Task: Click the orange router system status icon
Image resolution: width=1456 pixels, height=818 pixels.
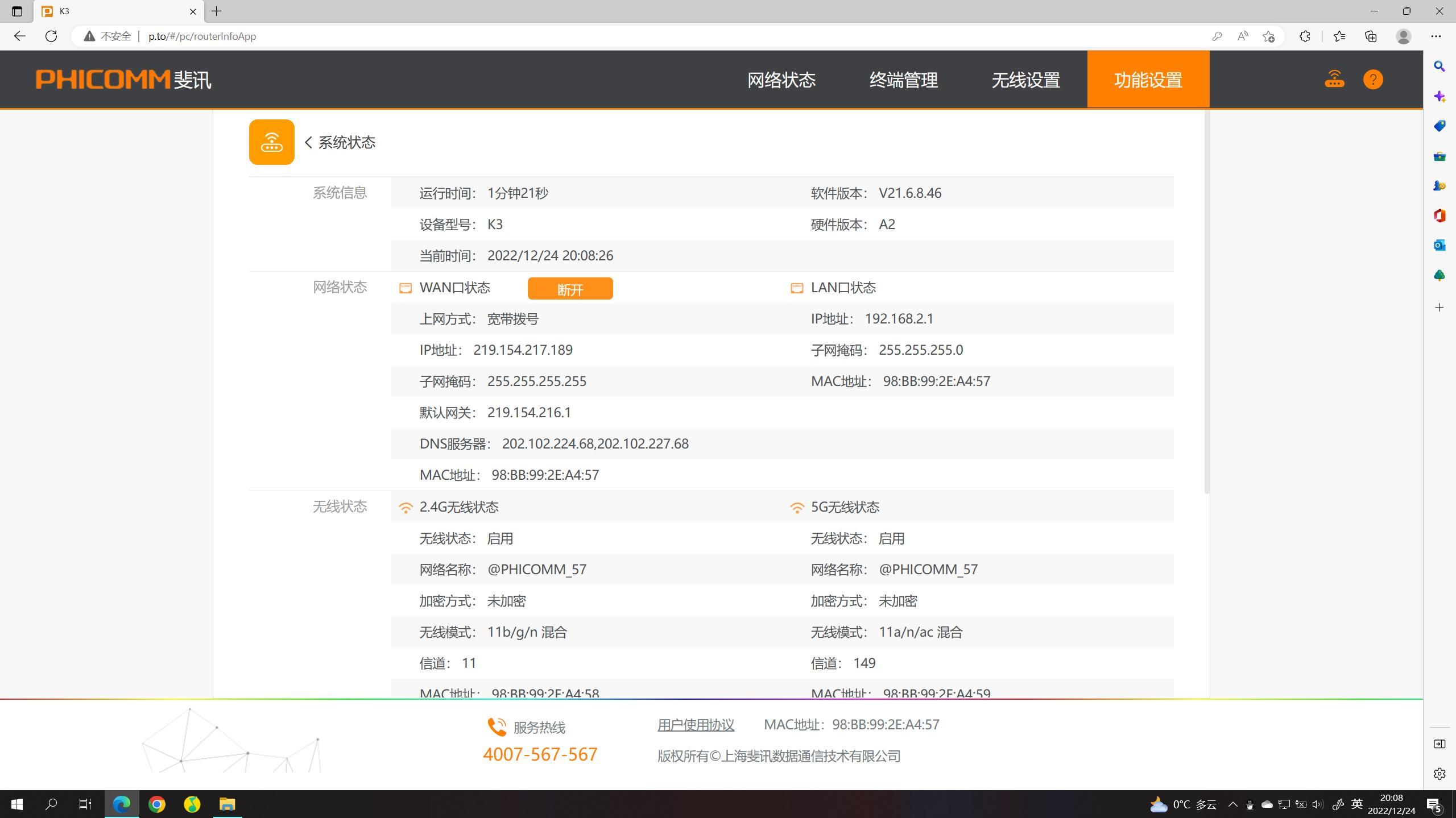Action: [x=271, y=142]
